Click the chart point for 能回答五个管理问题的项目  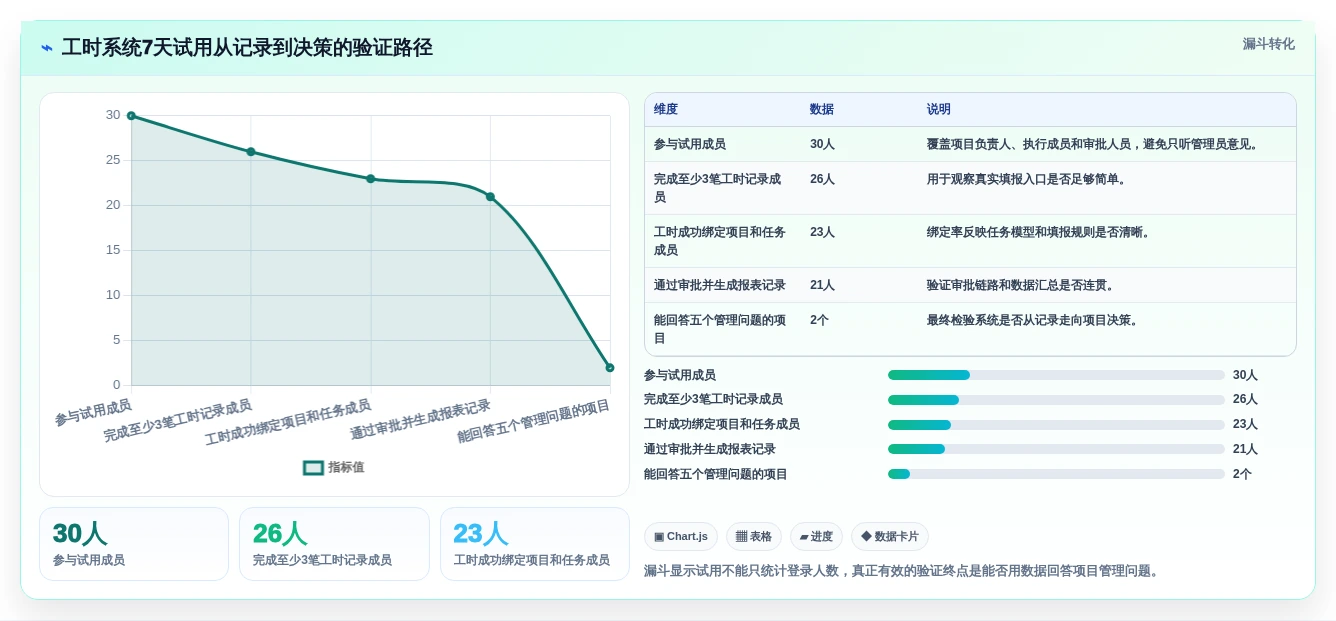tap(610, 368)
